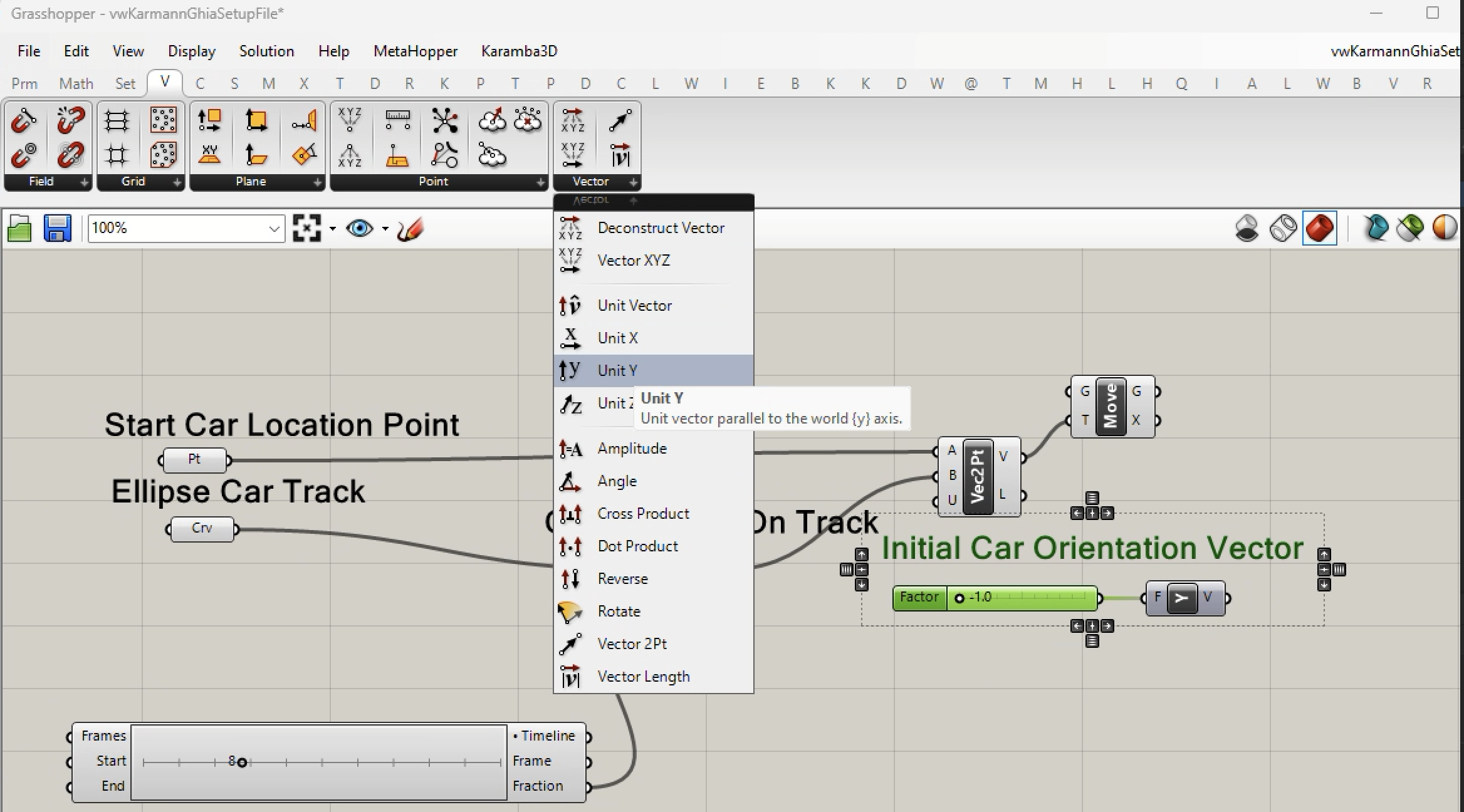1464x812 pixels.
Task: Click the Zoom Extents icon
Action: click(307, 228)
